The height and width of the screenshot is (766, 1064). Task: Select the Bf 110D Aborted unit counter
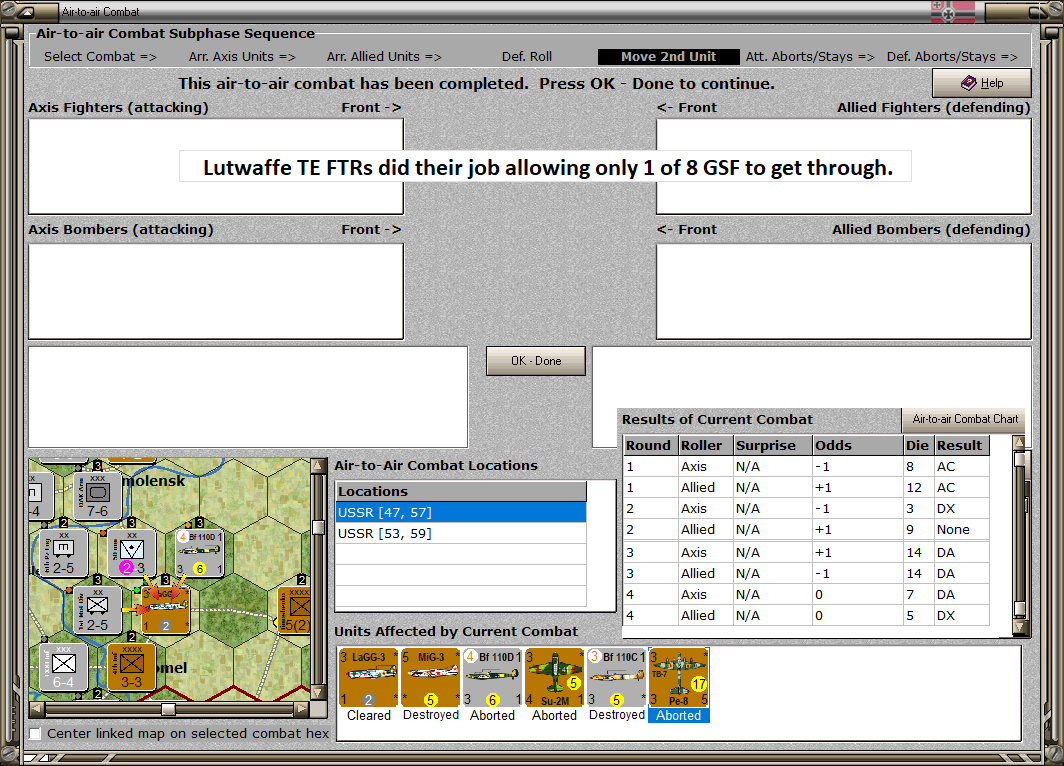coord(492,677)
